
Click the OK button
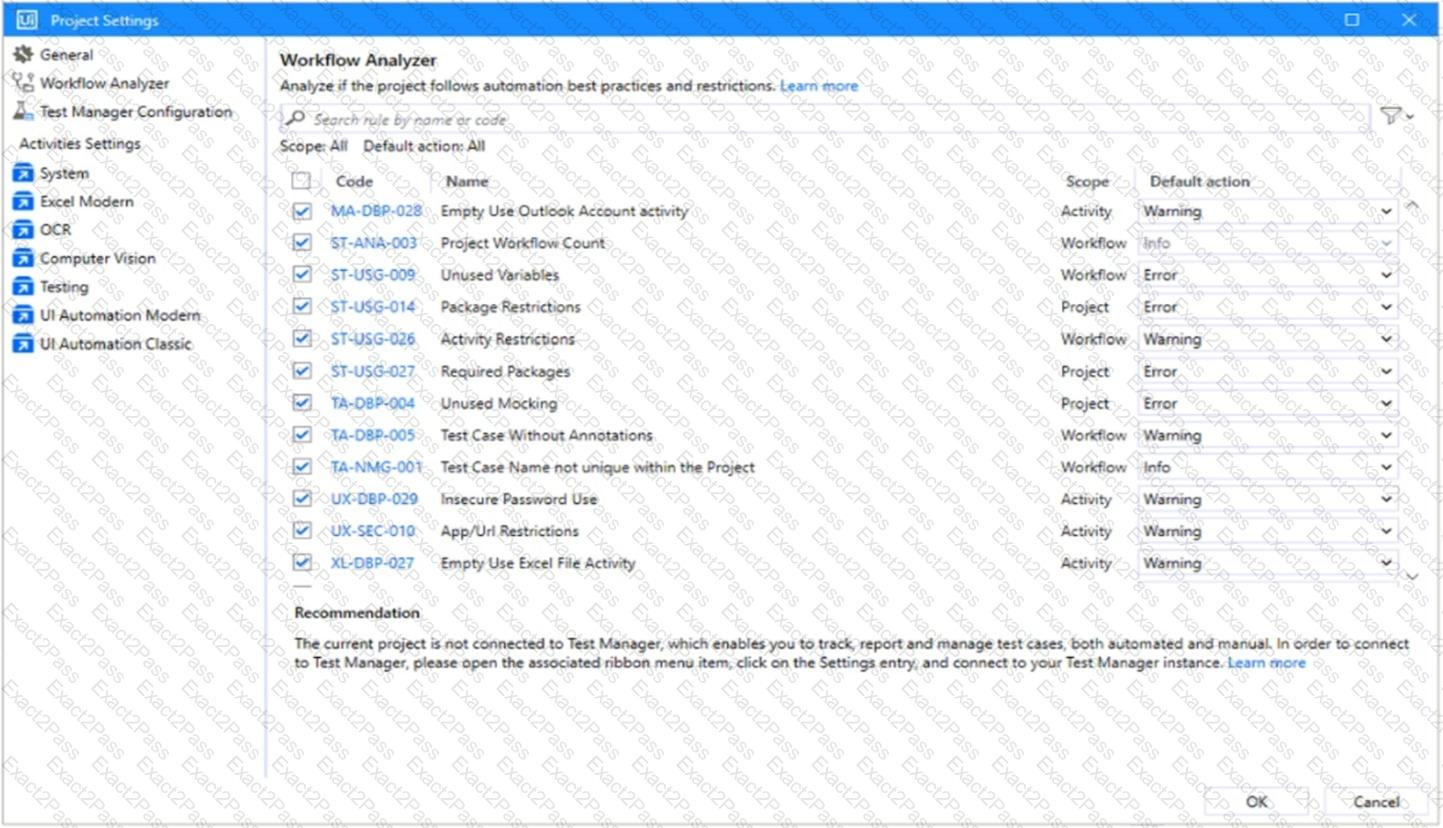coord(1256,801)
